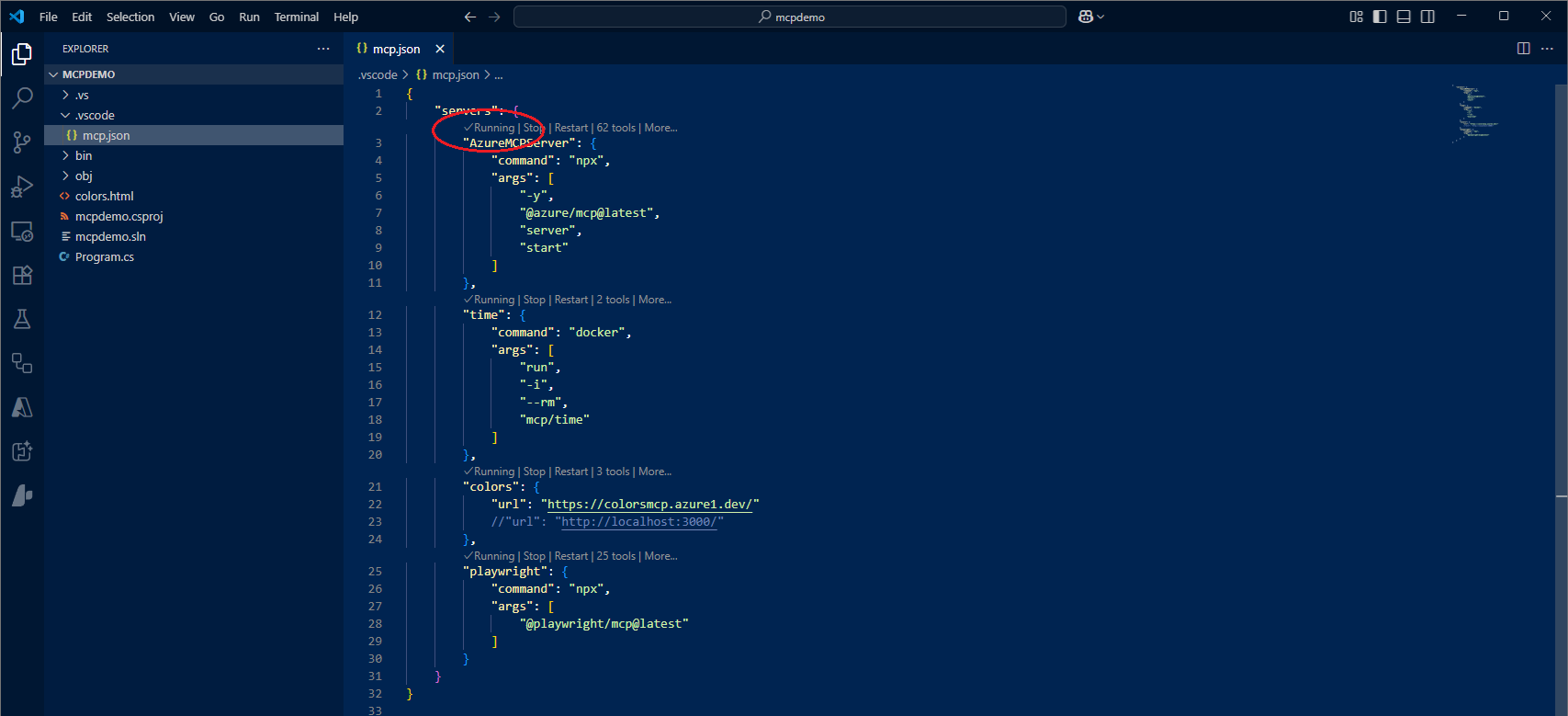Toggle the bottom Panel layout button
Screen dimensions: 1568x716
(x=1404, y=17)
